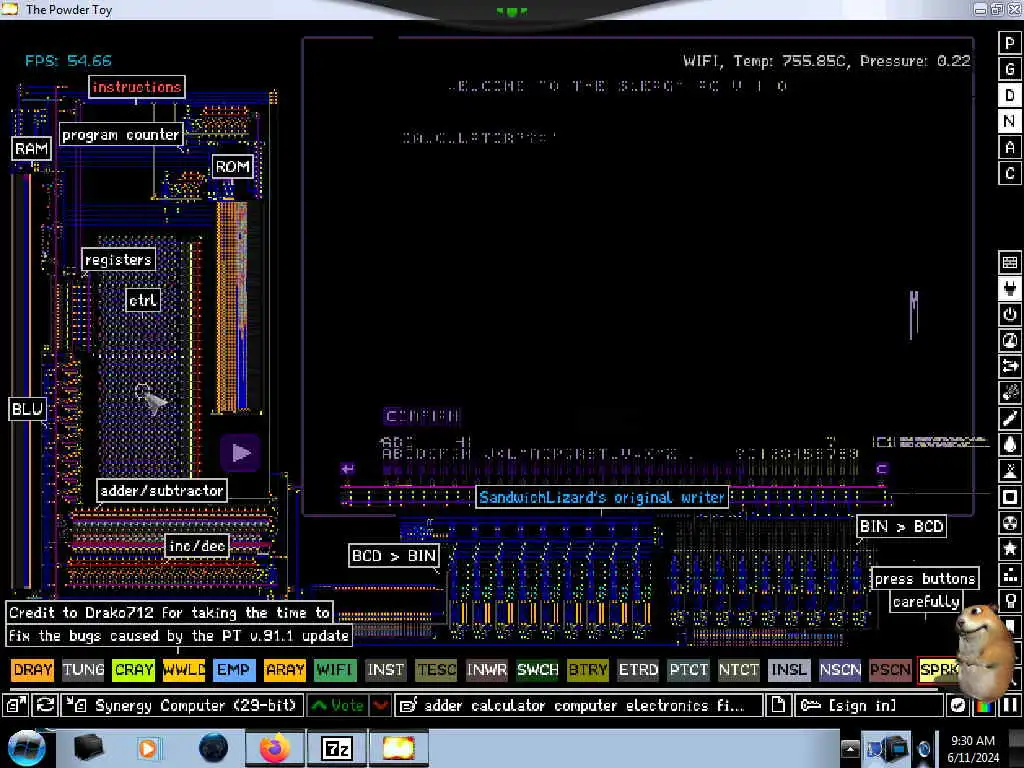Screen dimensions: 1024x768
Task: Toggle pause of the simulation
Action: [1010, 705]
